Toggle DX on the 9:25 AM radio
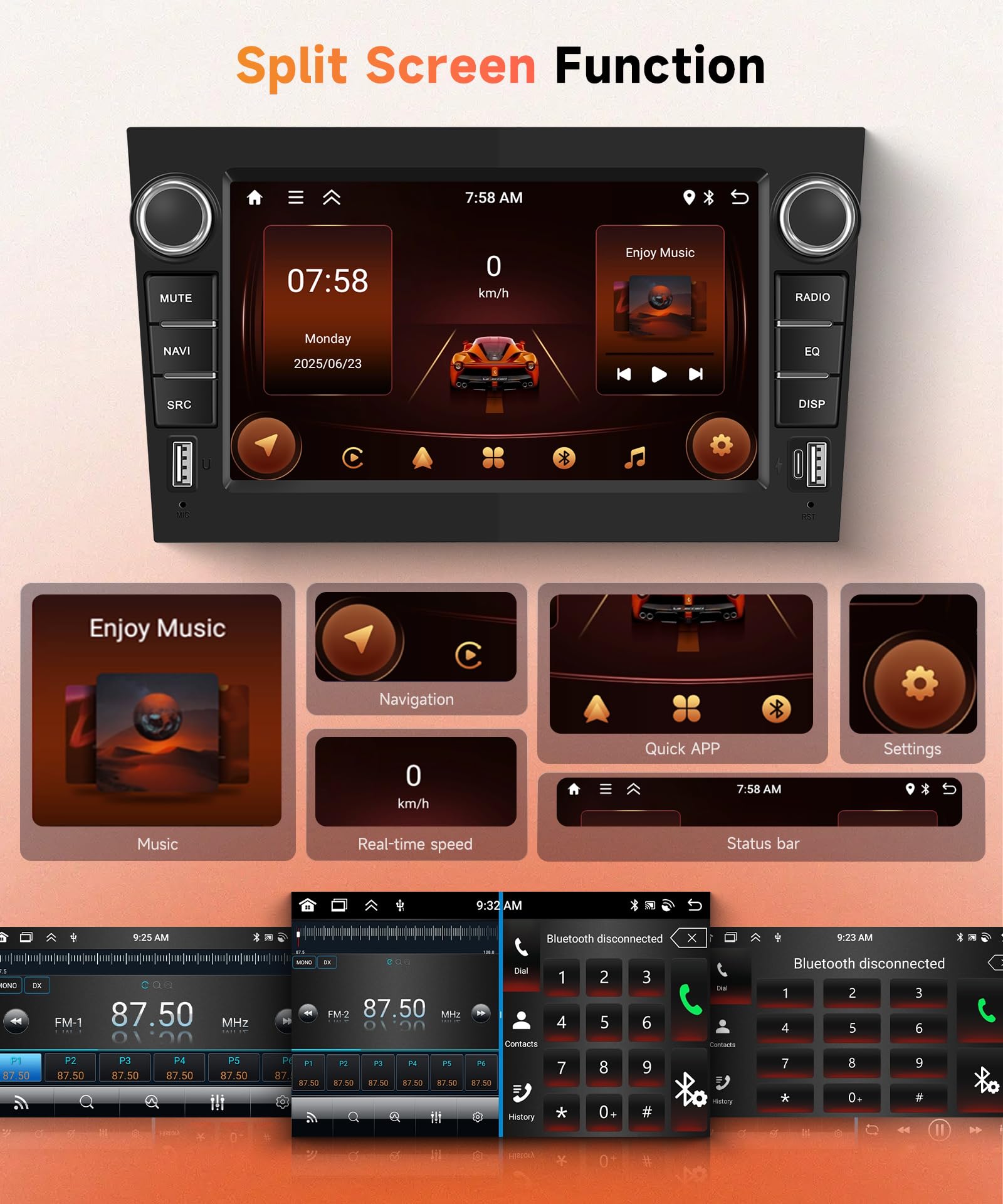 37,985
